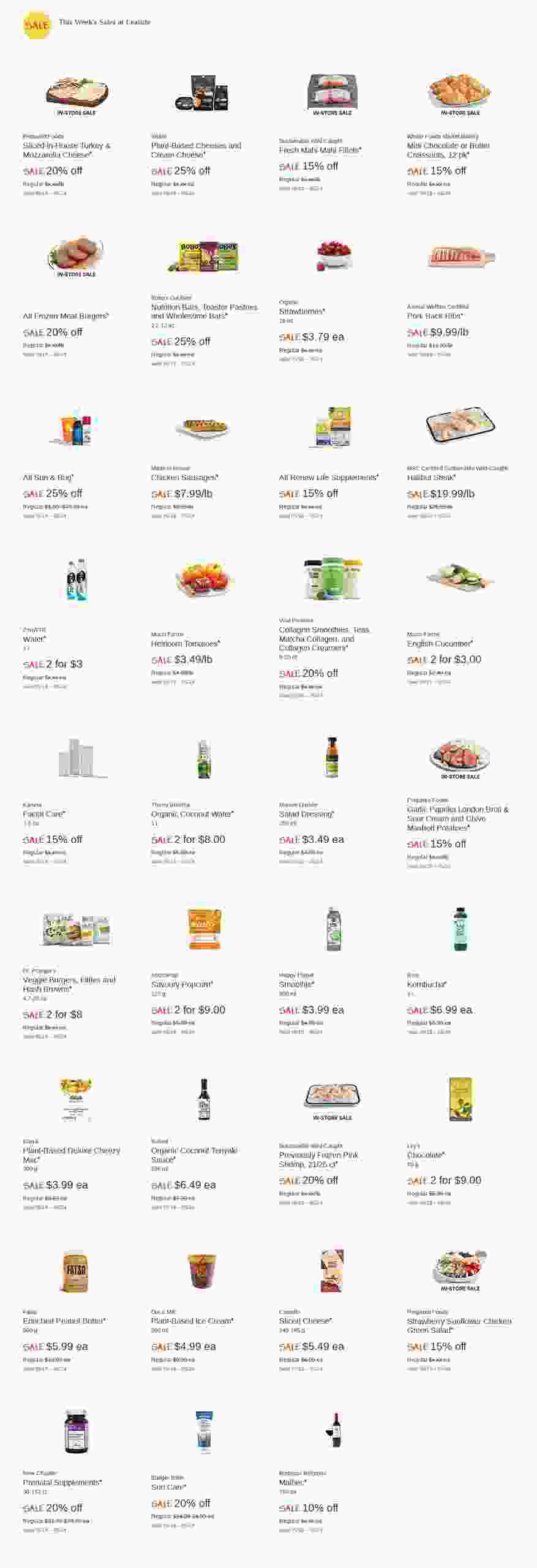
Task: Click the Strawberry Sunflower Chicken Green Salad title
Action: point(459,1325)
